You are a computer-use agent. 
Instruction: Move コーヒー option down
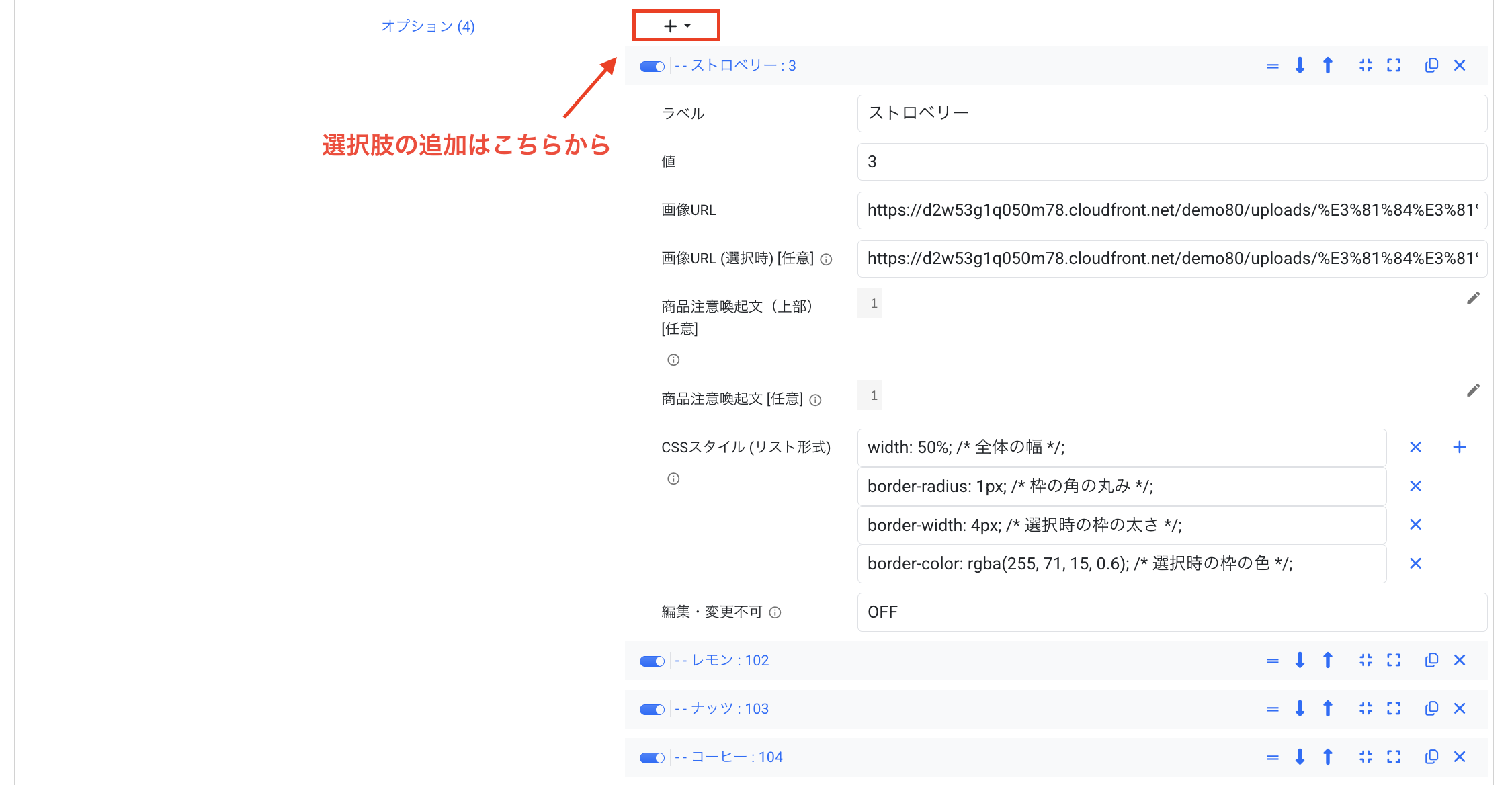click(x=1300, y=757)
